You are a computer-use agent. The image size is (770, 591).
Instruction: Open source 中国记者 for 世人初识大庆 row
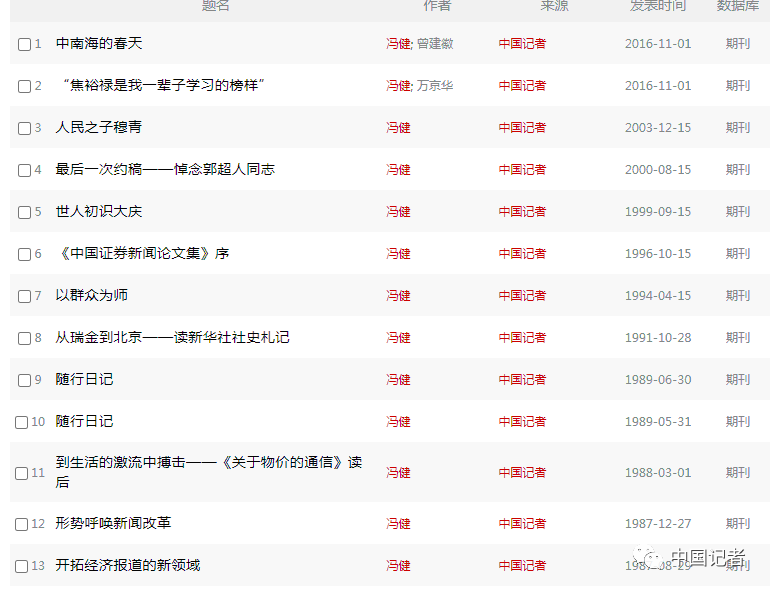coord(522,212)
